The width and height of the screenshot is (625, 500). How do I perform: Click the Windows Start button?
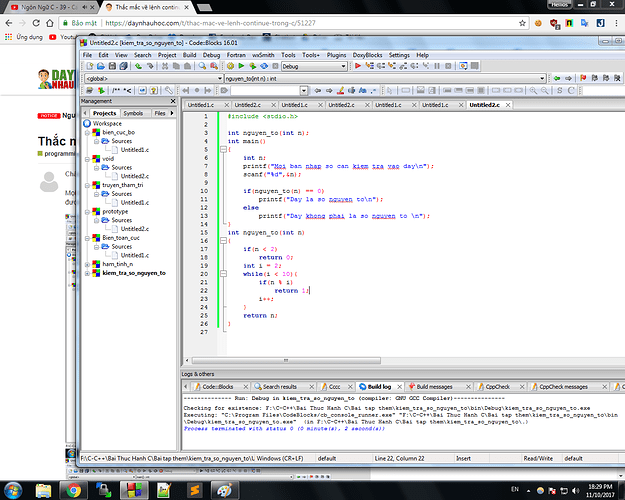[15, 490]
